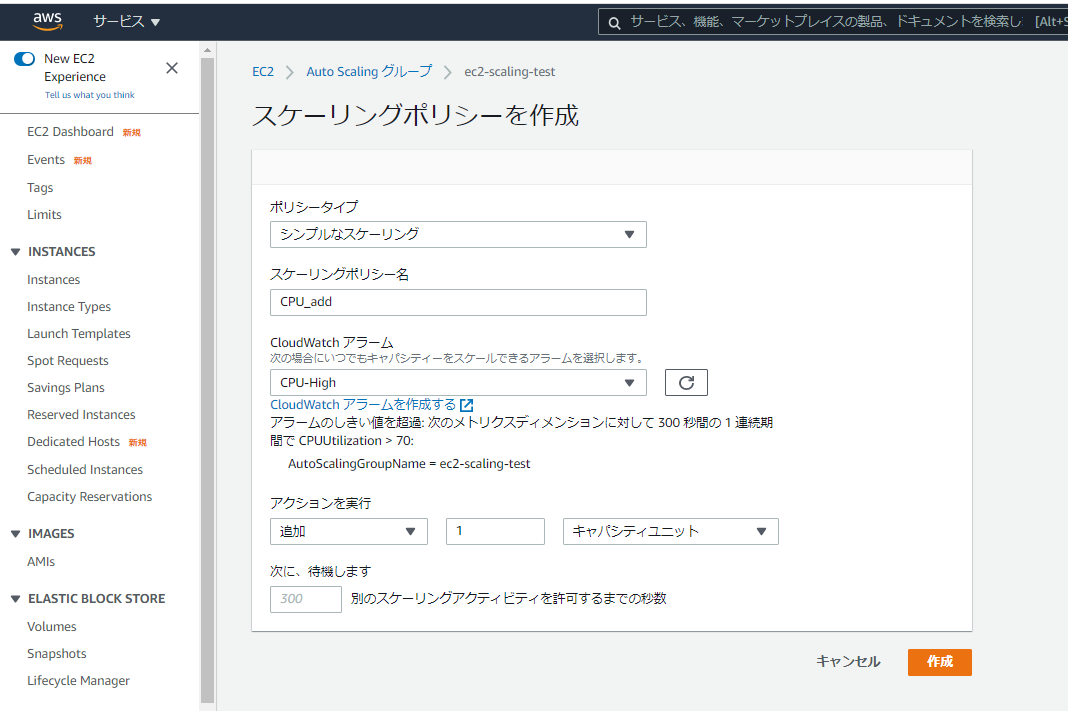Screen dimensions: 1068x711
Task: Open Tell us what you think link
Action: pos(90,95)
